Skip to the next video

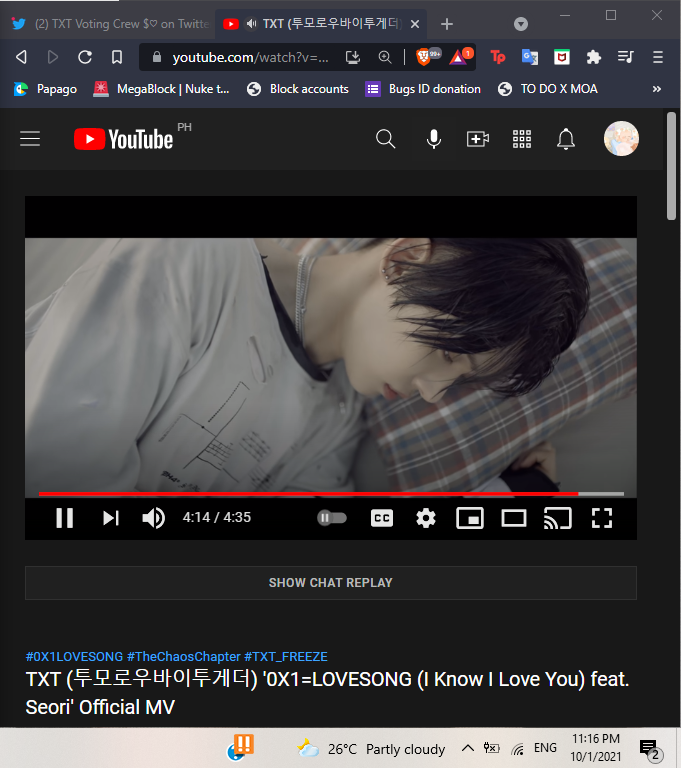point(111,518)
